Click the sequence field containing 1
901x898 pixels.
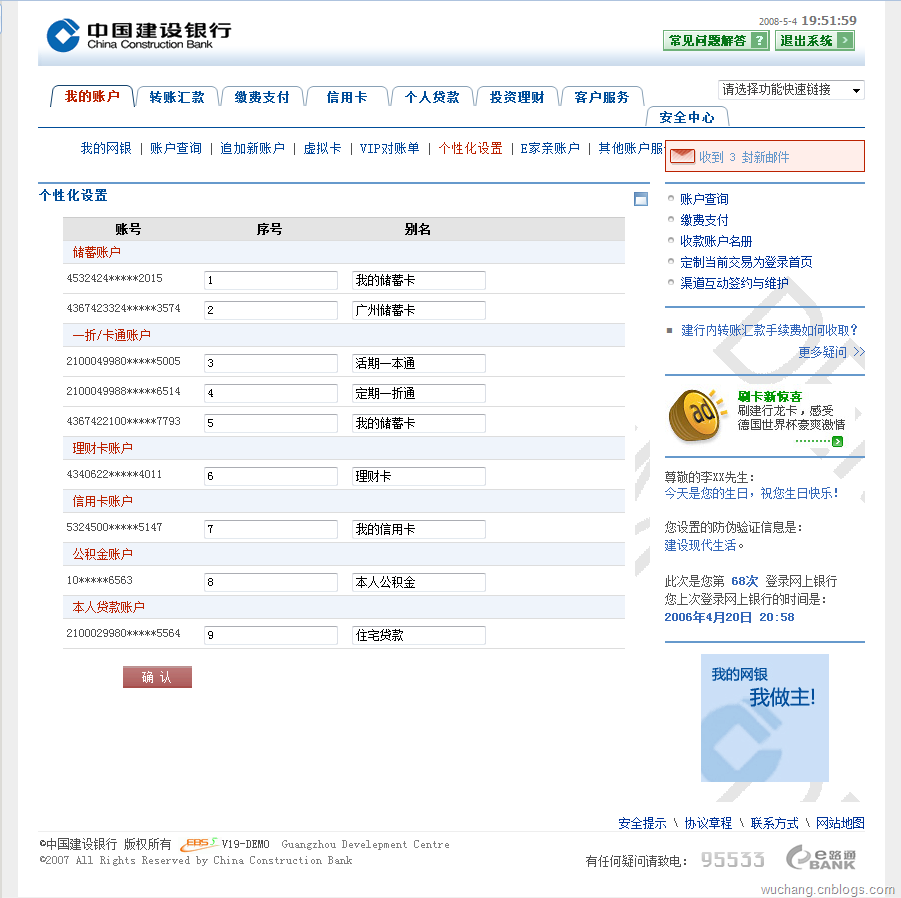271,280
